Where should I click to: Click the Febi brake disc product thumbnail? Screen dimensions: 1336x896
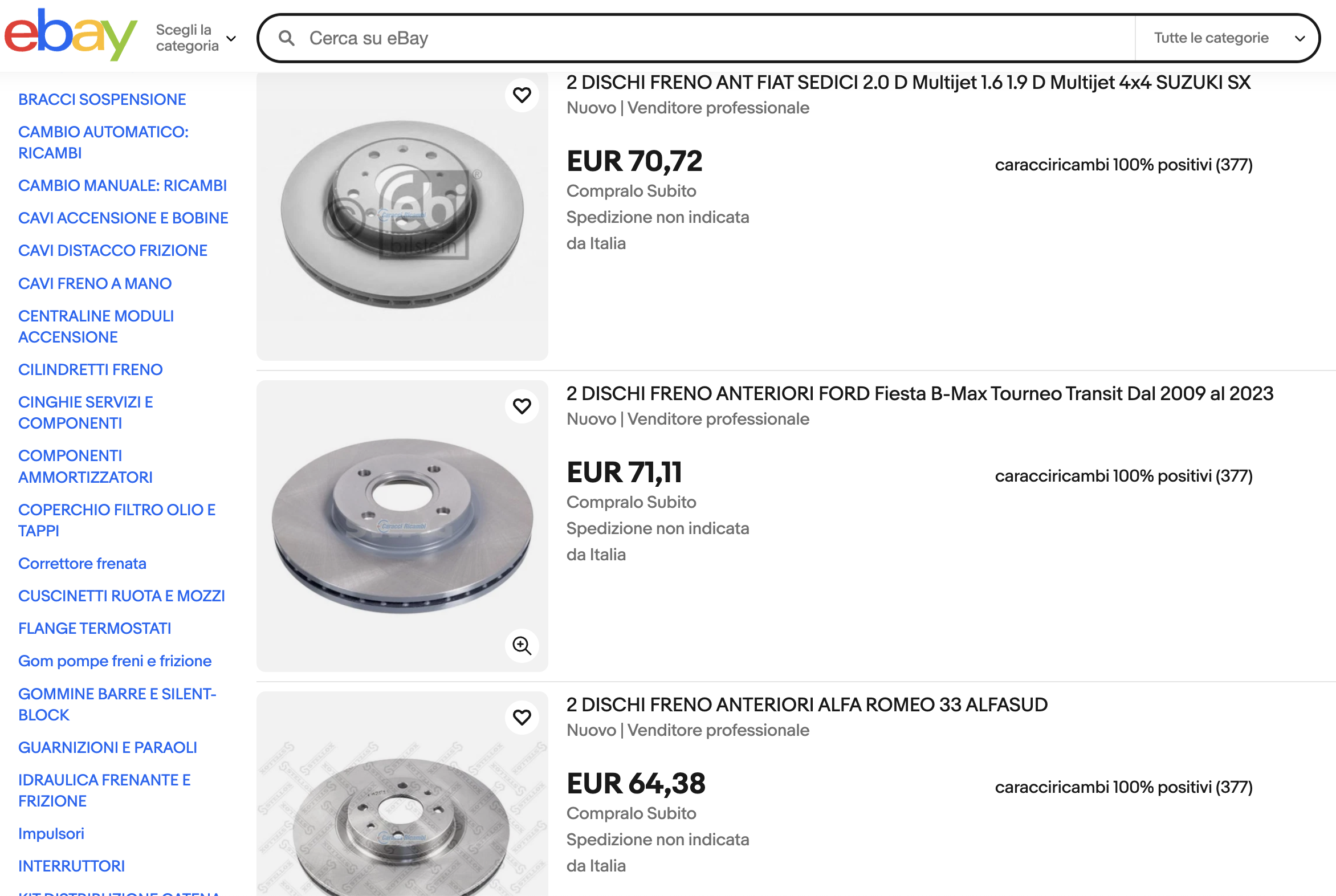pyautogui.click(x=402, y=215)
